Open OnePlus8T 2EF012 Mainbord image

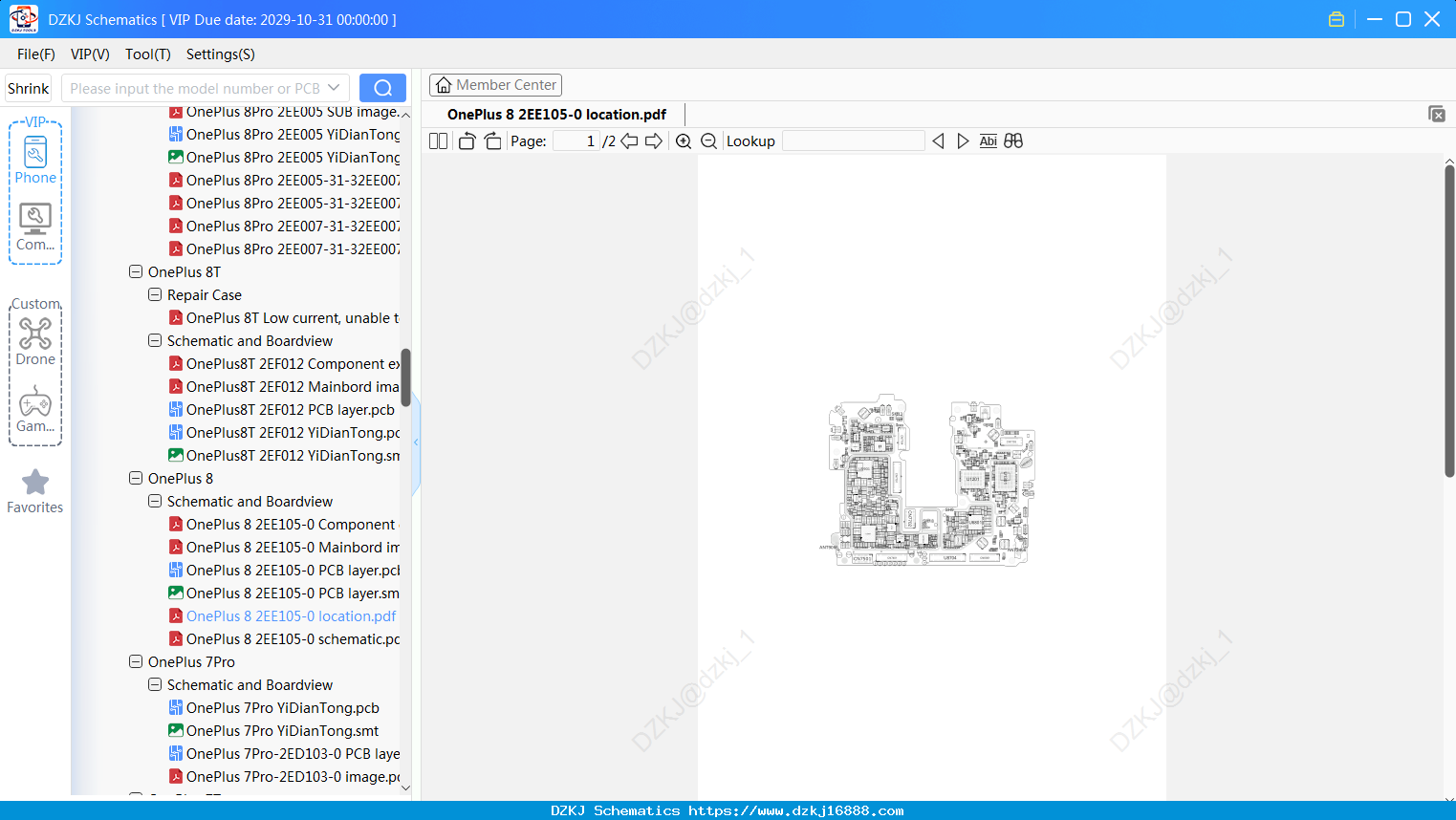coord(285,386)
